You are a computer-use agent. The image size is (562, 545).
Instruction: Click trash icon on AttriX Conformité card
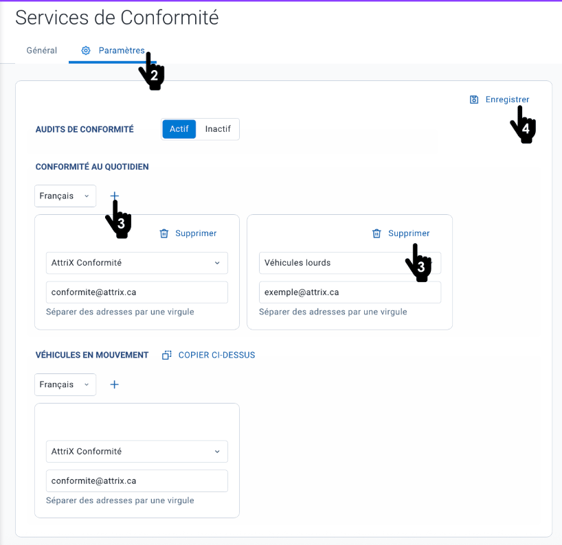click(x=164, y=234)
